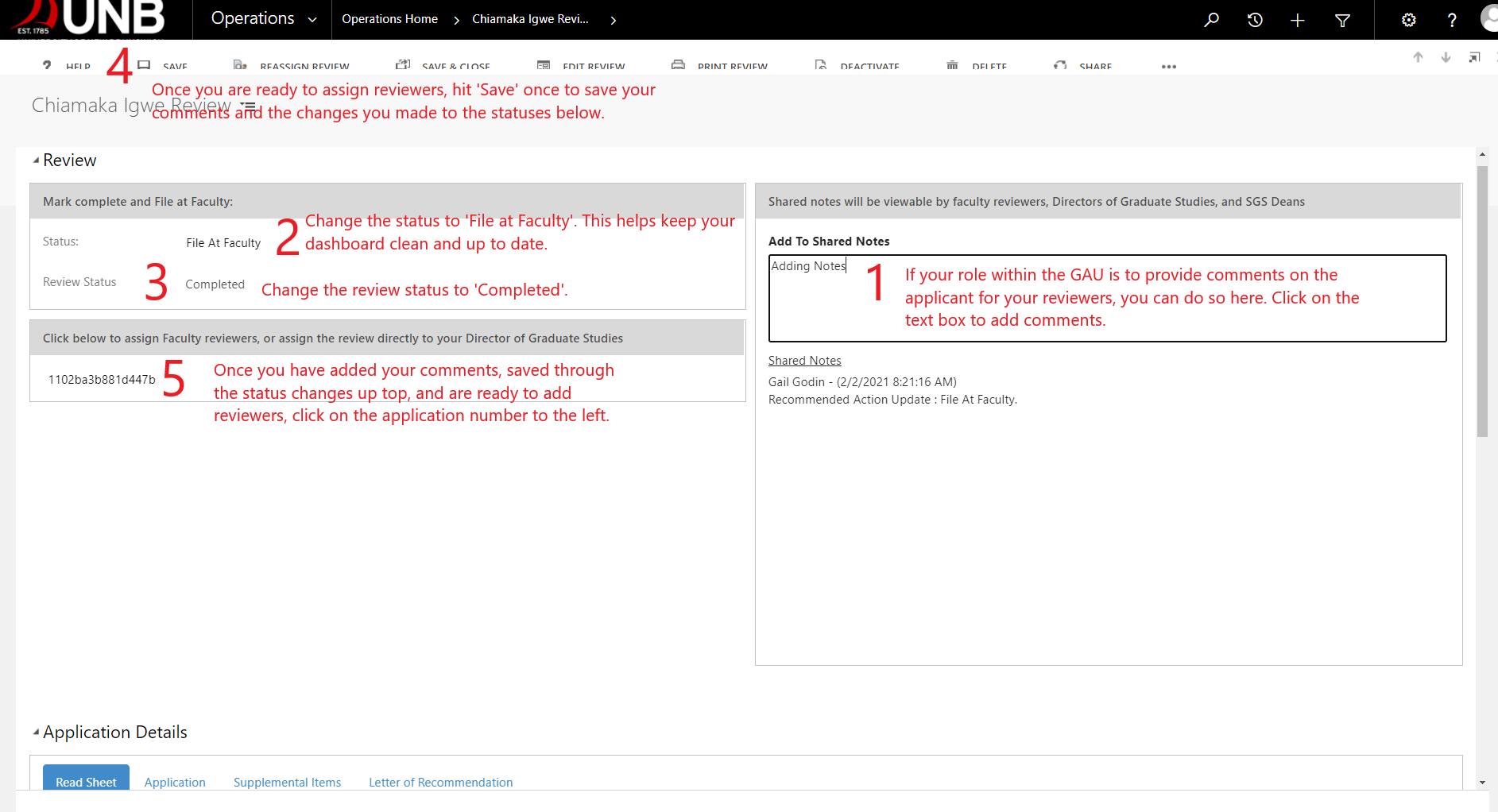Click the plus icon to create new record
The width and height of the screenshot is (1498, 812).
click(x=1298, y=20)
